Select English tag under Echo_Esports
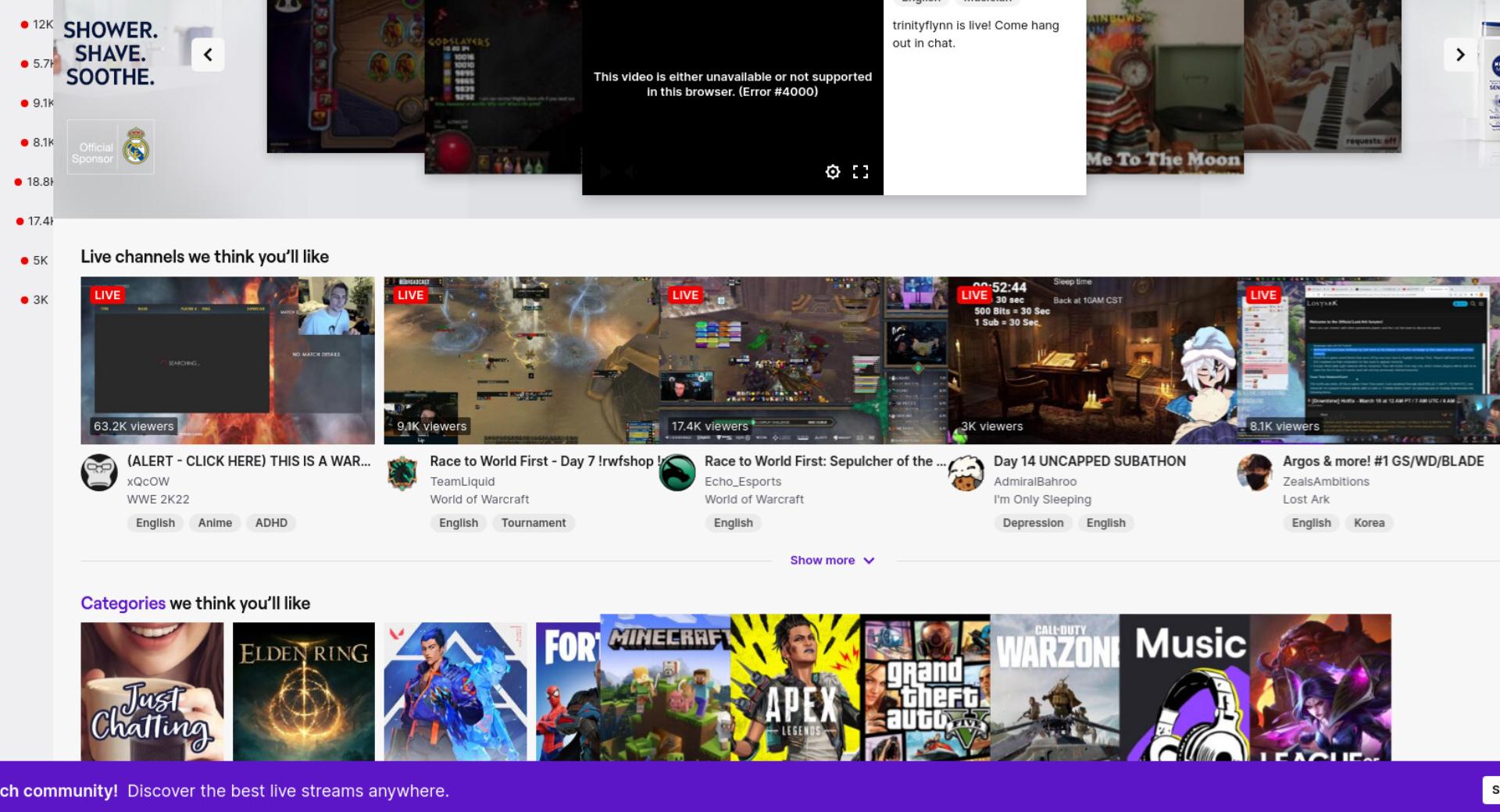Screen dimensions: 1500x812 click(x=734, y=522)
